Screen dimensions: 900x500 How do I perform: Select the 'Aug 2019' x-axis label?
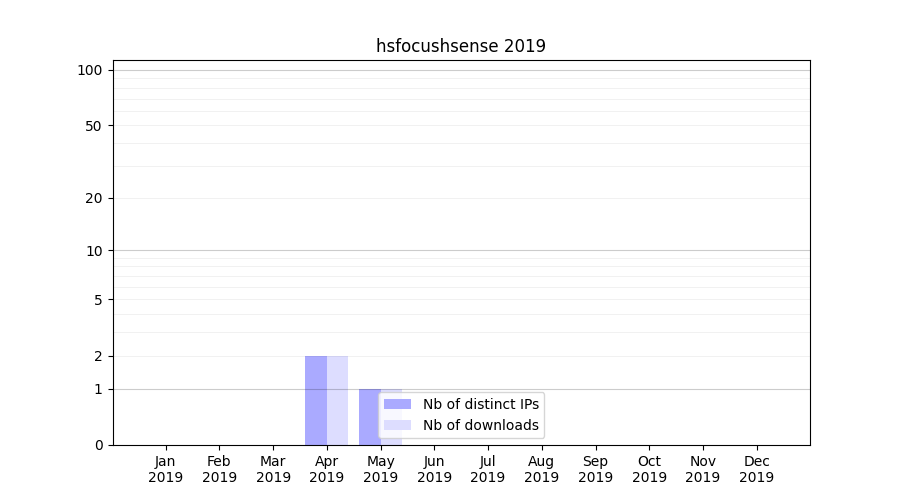coord(541,469)
